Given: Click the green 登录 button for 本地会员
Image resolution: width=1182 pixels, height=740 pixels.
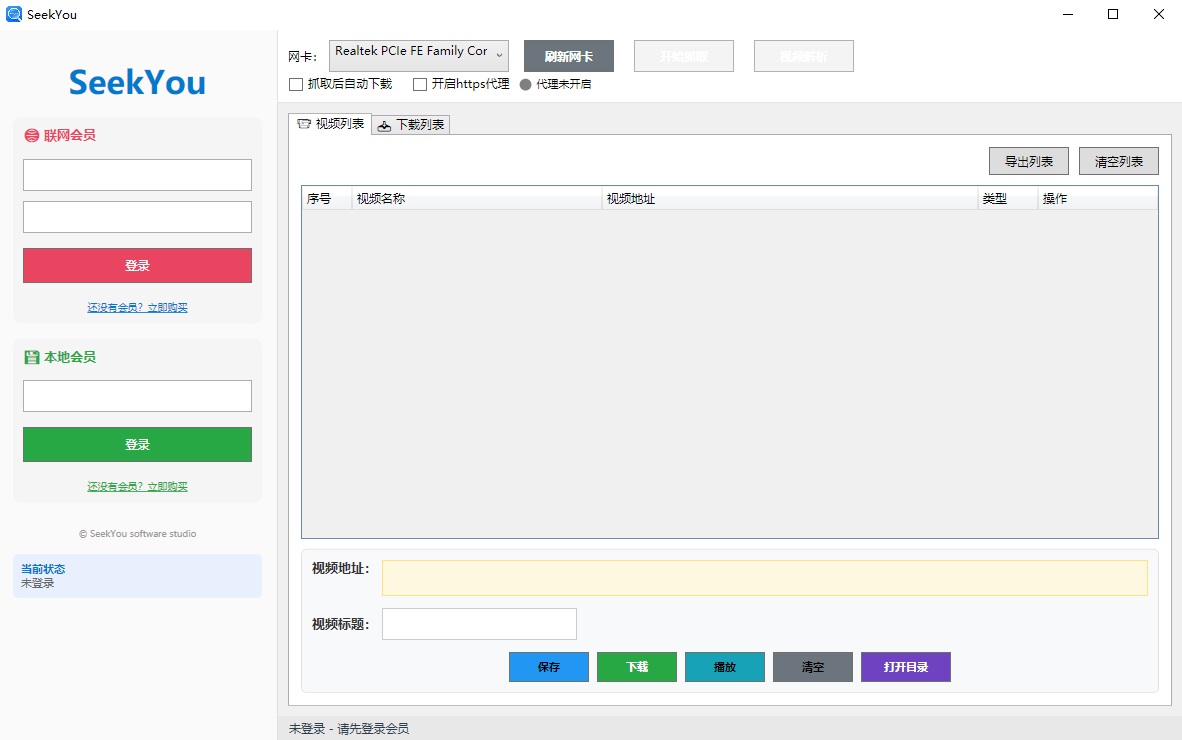Looking at the screenshot, I should click(x=137, y=445).
